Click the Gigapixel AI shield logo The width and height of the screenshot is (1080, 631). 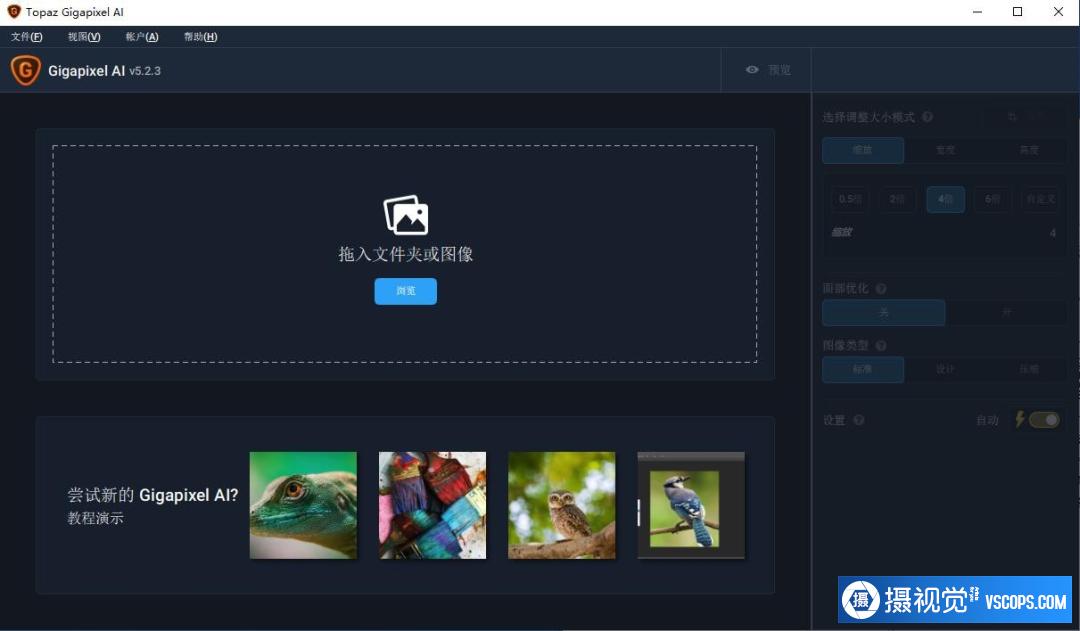pyautogui.click(x=25, y=70)
